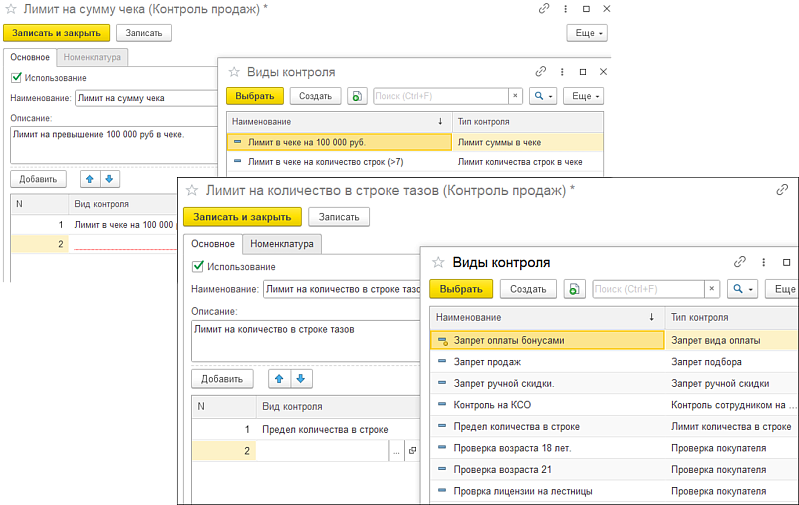
Task: Open three-dot menu in upper Виды контроля window
Action: tap(562, 72)
